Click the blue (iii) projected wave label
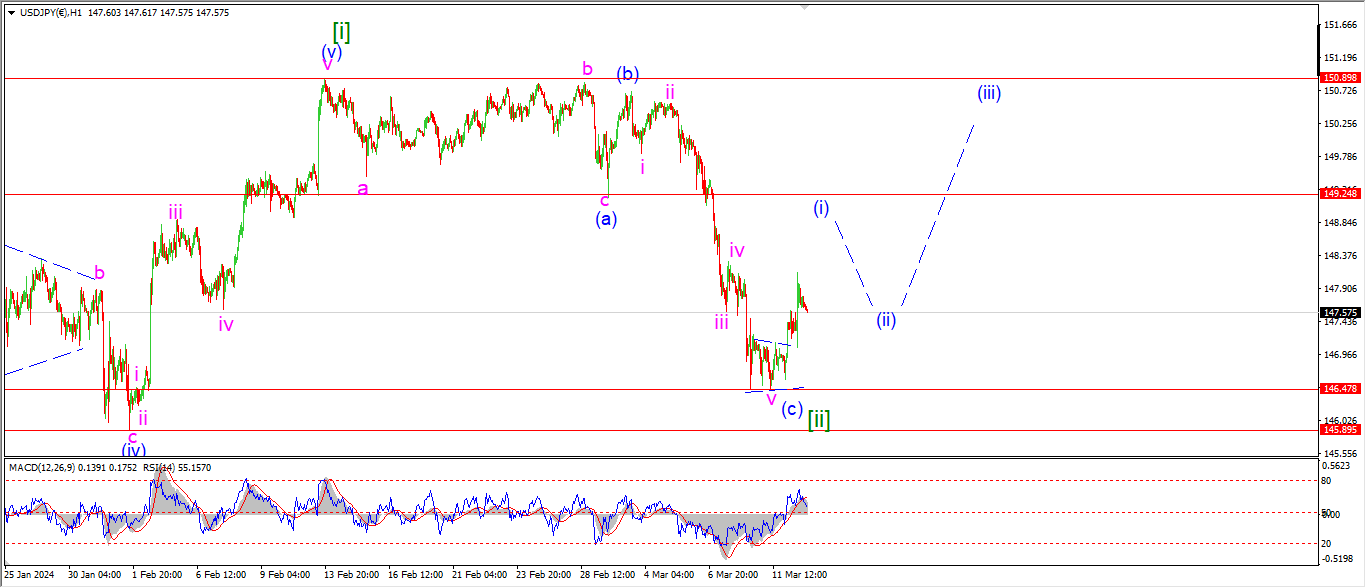1366x588 pixels. coord(989,93)
